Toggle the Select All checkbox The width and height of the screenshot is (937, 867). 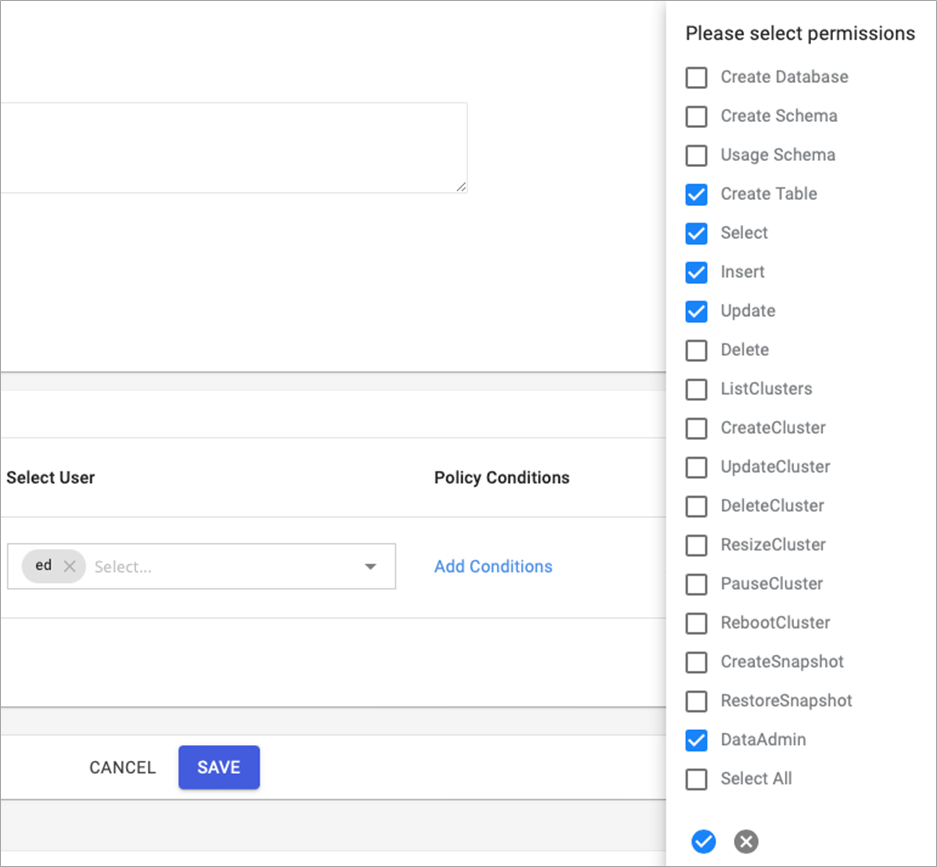tap(696, 779)
